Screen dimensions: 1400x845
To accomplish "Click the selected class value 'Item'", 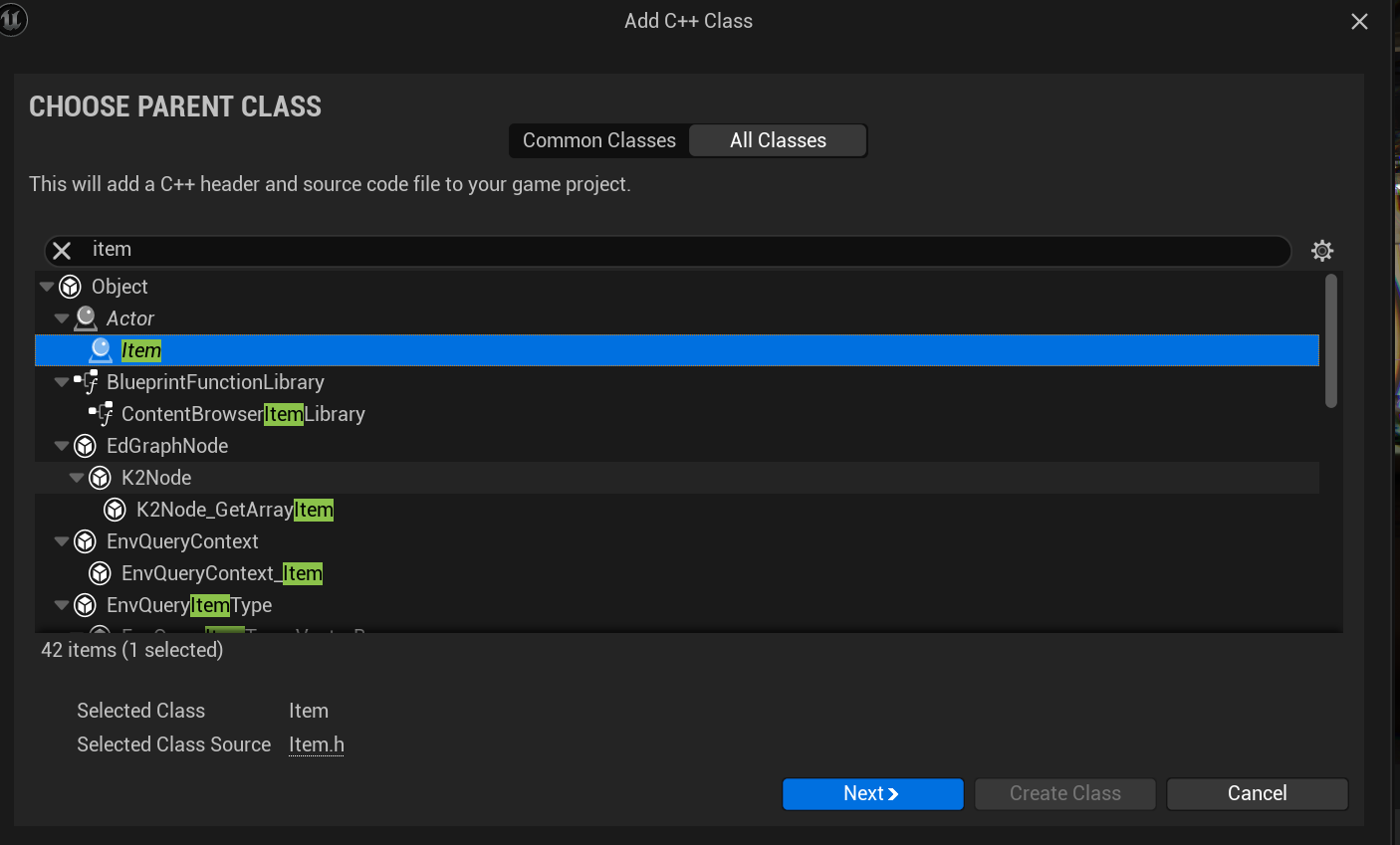I will tap(309, 711).
